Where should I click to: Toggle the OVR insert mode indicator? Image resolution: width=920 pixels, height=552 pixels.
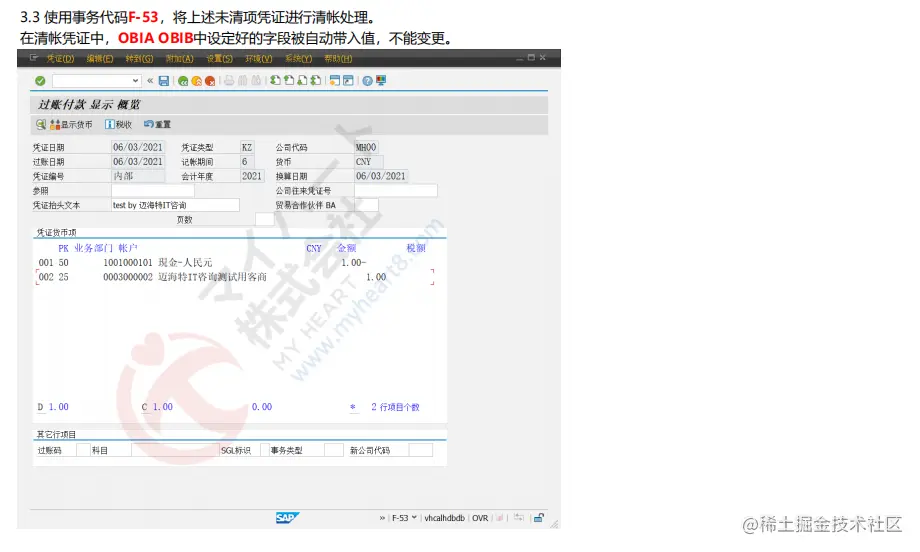coord(480,518)
